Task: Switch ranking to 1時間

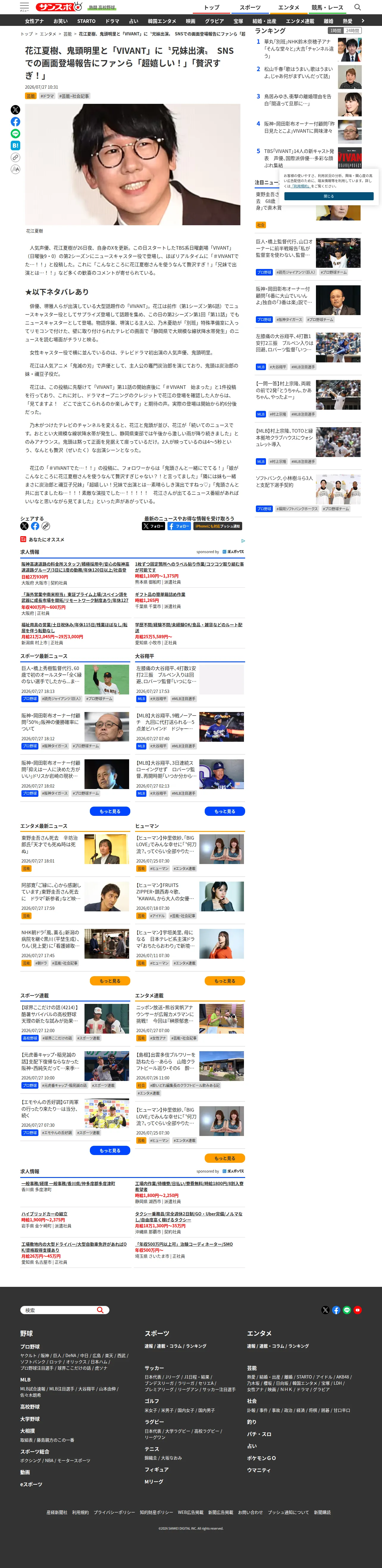Action: click(x=336, y=30)
